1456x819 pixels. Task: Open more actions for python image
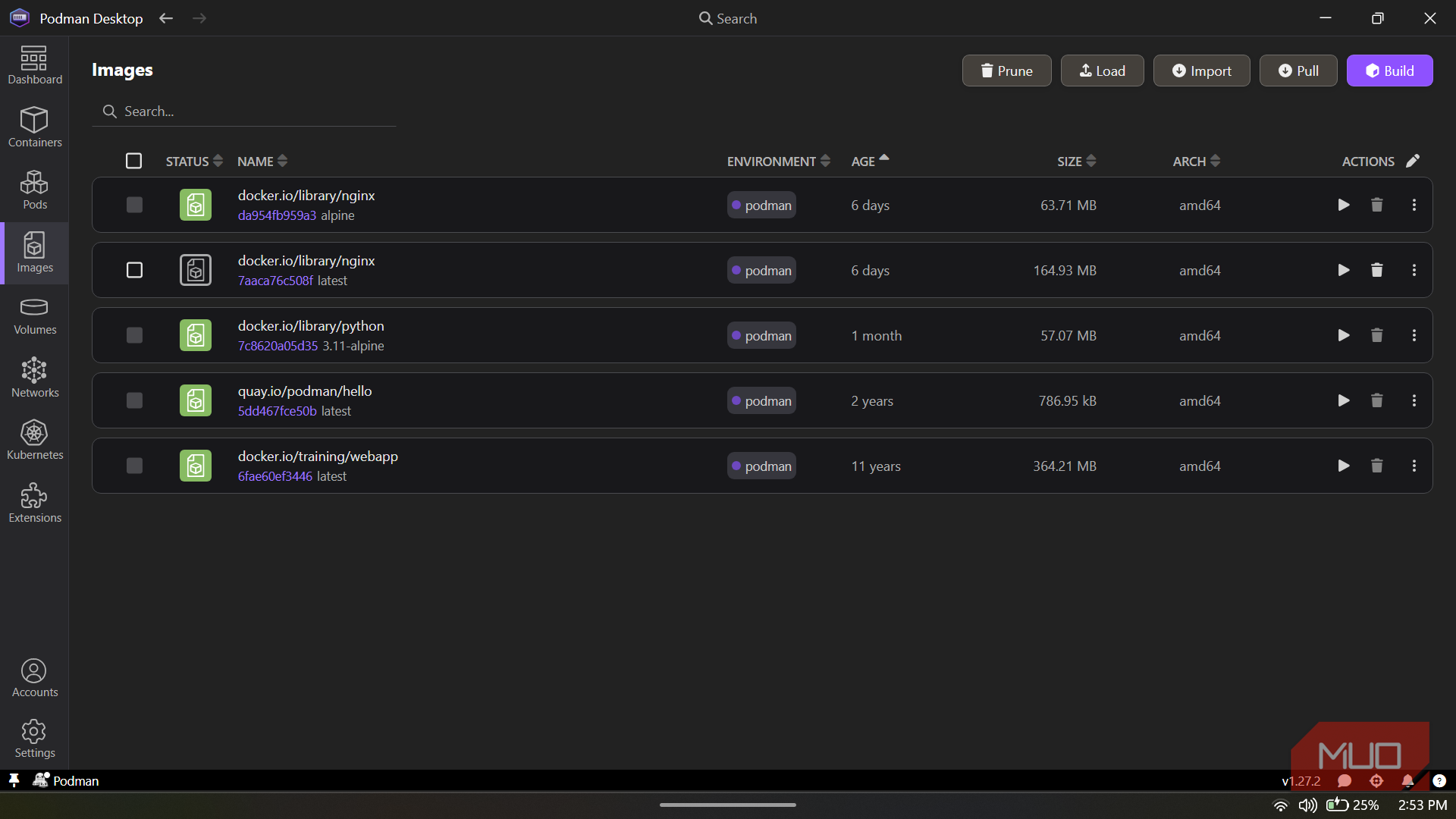(x=1414, y=335)
